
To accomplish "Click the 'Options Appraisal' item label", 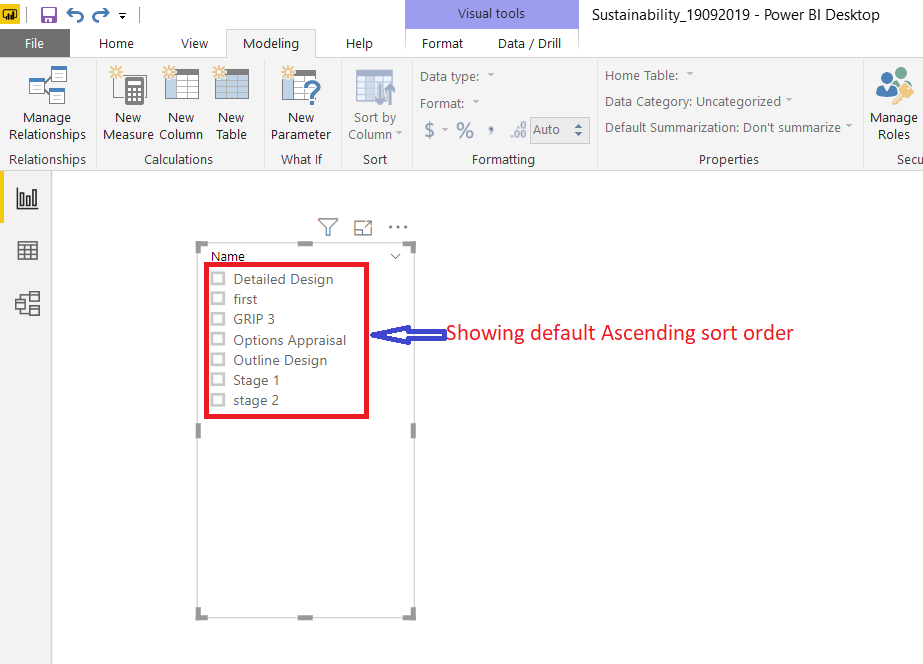I will coord(290,340).
